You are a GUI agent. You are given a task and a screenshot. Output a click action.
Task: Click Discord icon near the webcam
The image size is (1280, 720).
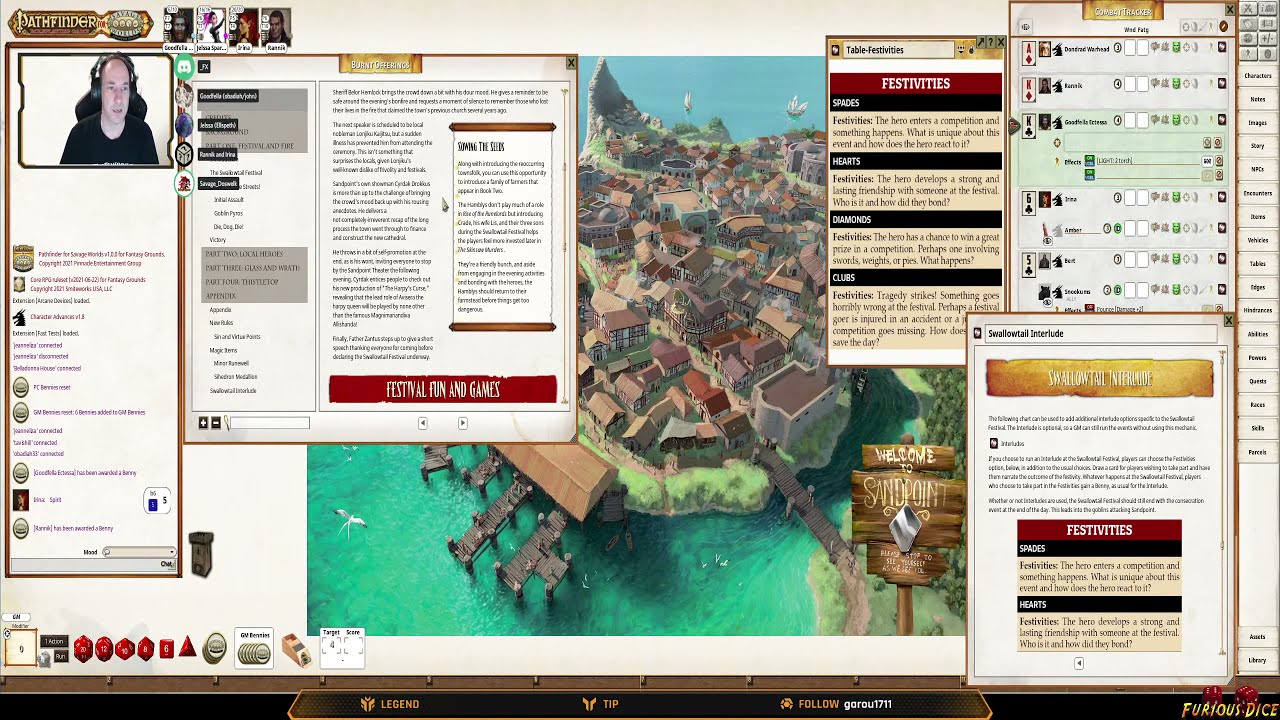pyautogui.click(x=184, y=68)
